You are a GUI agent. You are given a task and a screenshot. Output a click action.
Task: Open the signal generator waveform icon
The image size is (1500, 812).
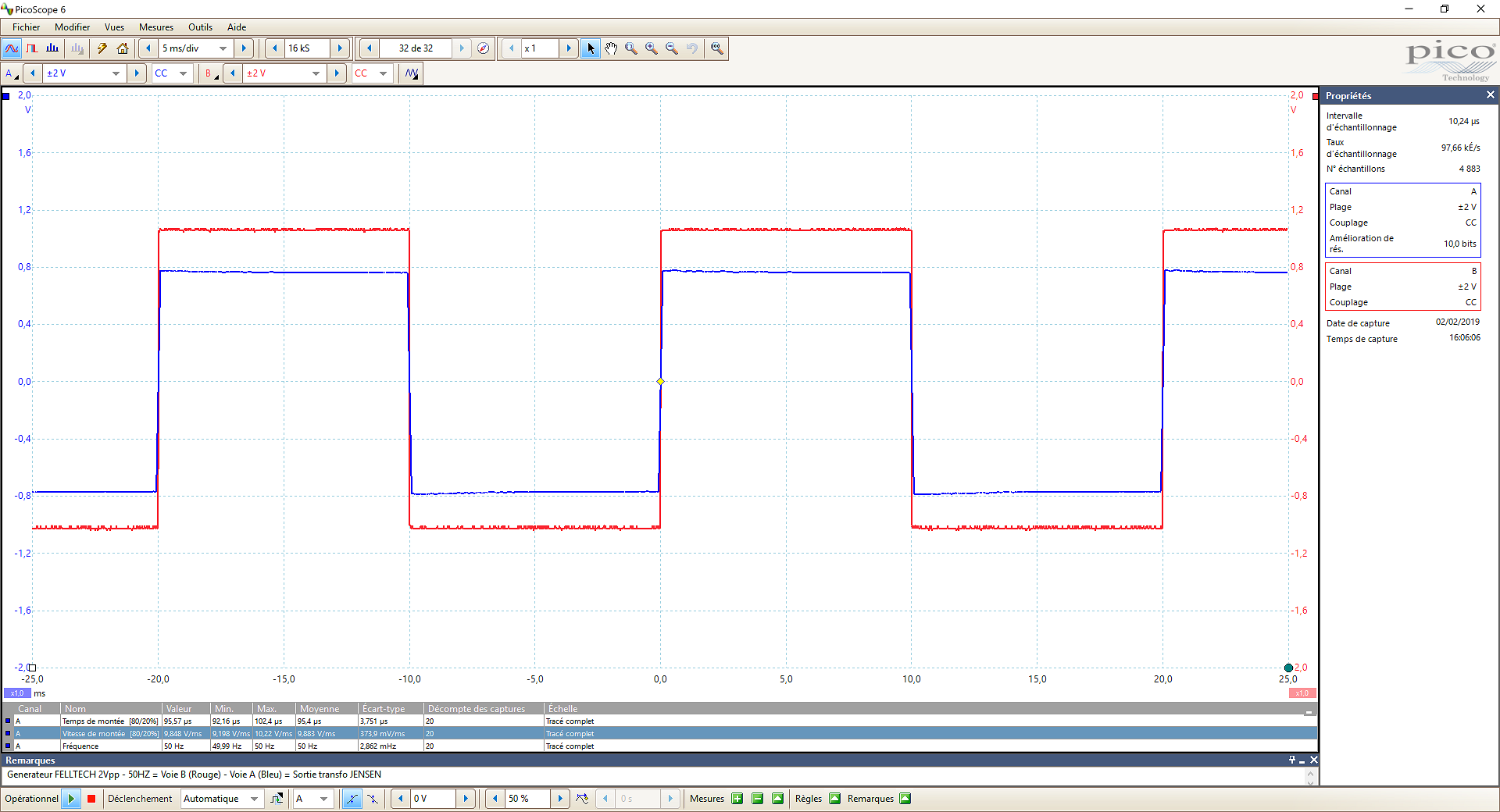(412, 73)
